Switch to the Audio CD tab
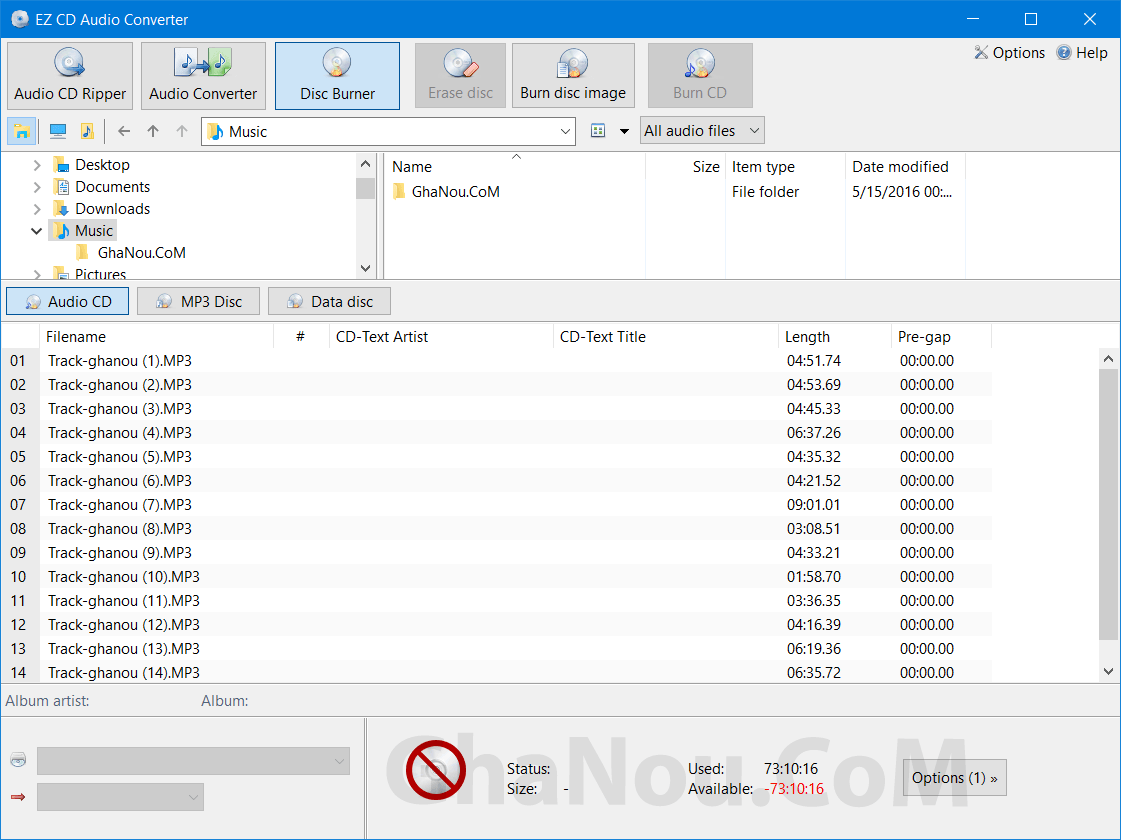The height and width of the screenshot is (840, 1121). pos(67,302)
